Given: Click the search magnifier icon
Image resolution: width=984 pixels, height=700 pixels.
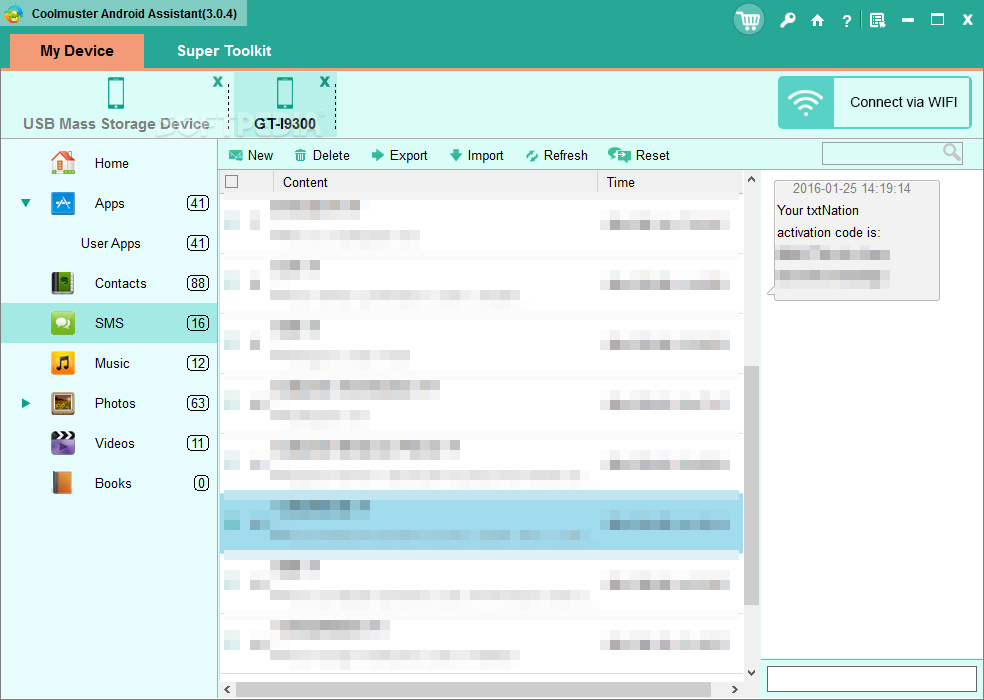Looking at the screenshot, I should click(x=951, y=153).
